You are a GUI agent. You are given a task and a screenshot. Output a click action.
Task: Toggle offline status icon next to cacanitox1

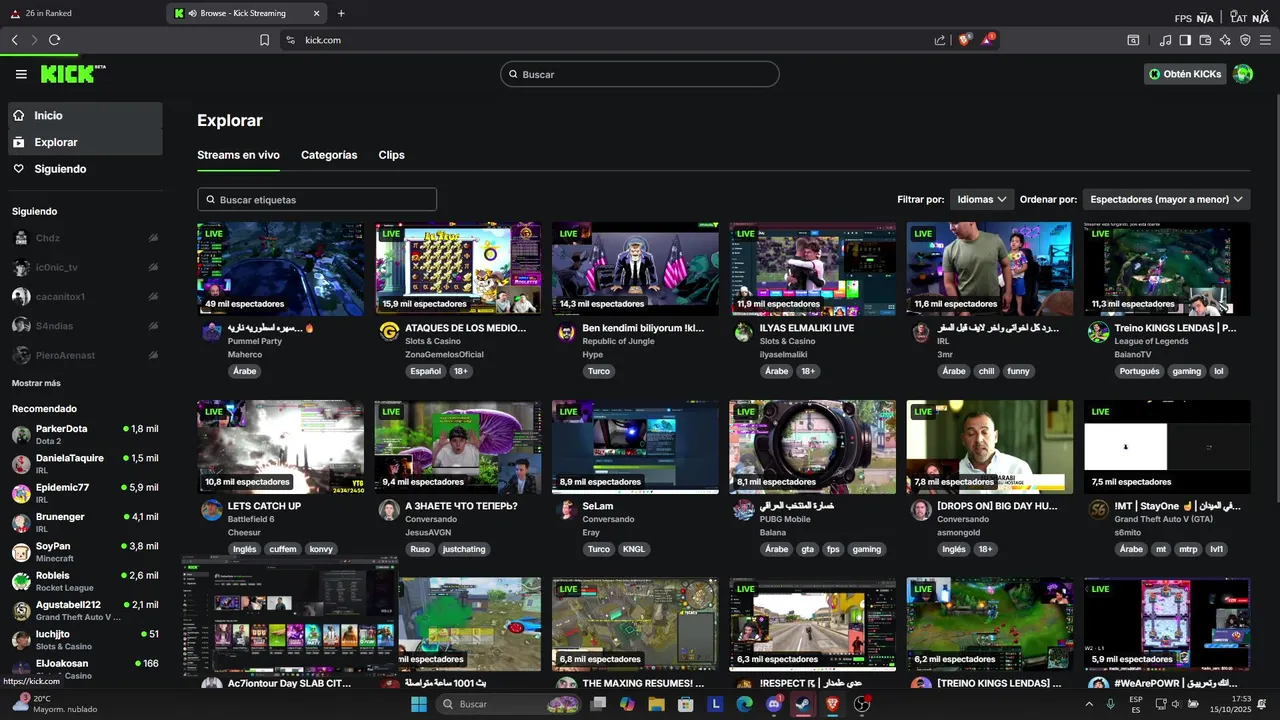coord(153,297)
